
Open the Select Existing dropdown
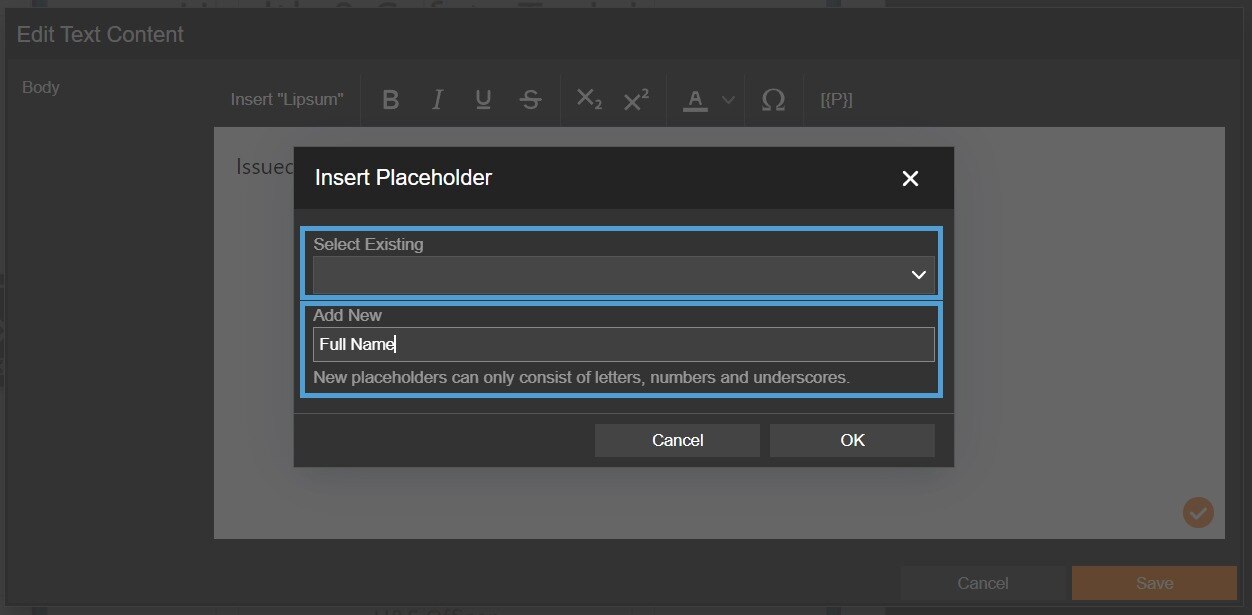point(623,274)
